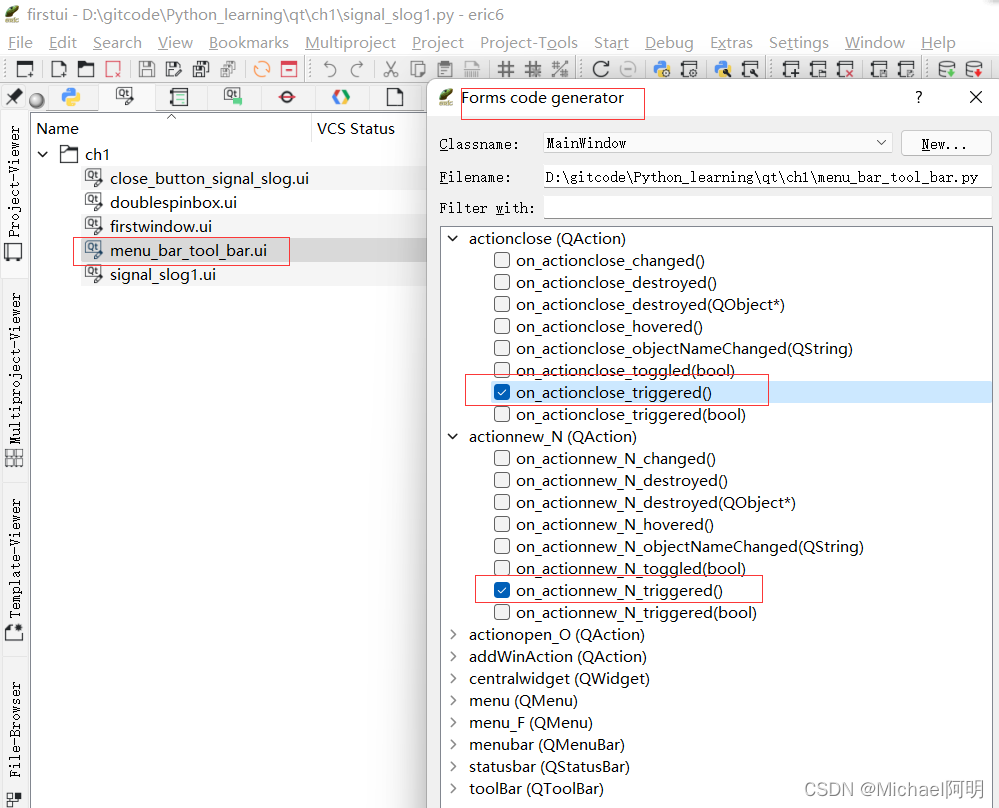Open the Others tab with blank page icon
Screen dimensions: 999x808
[x=395, y=97]
